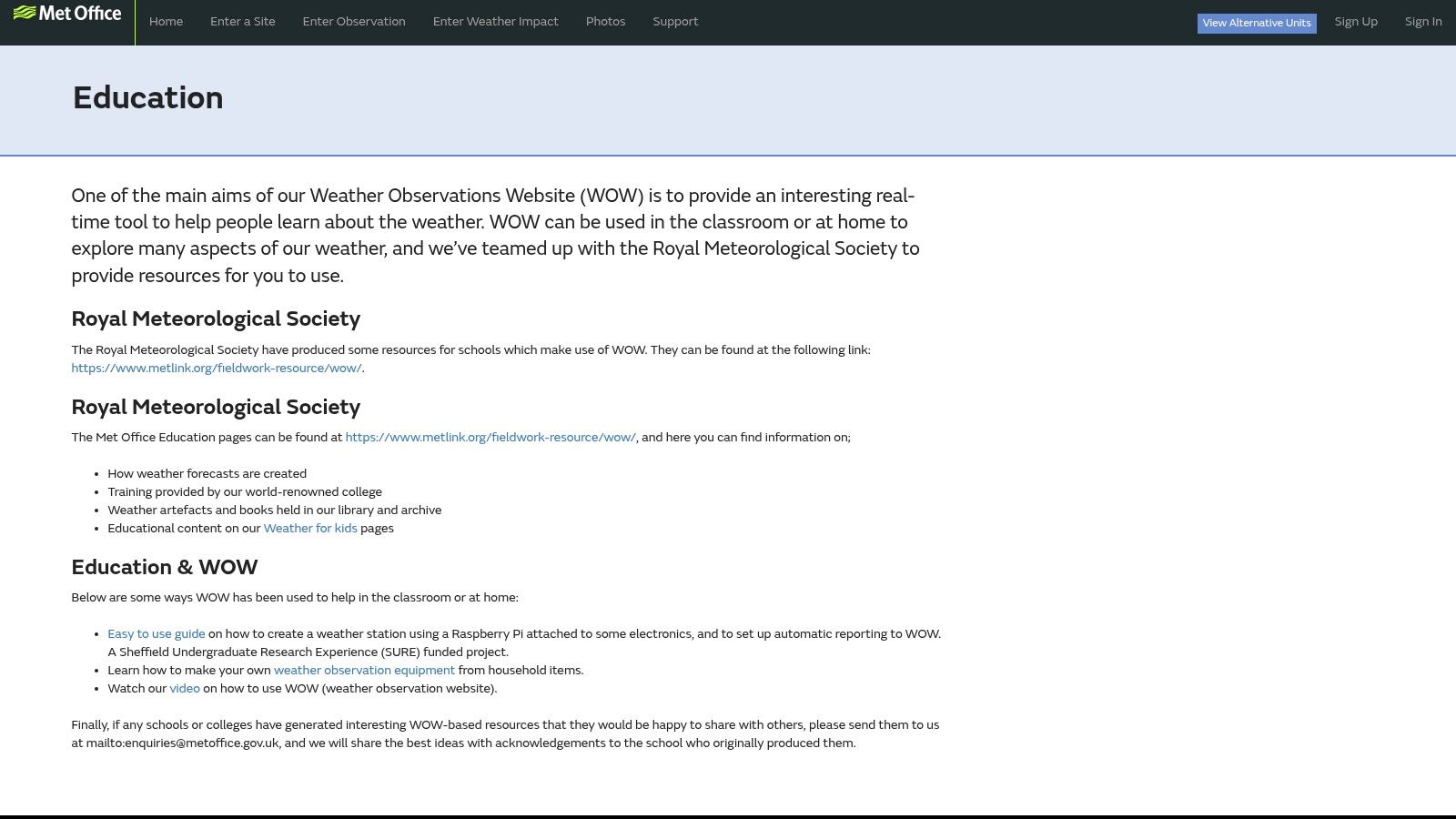Select Enter Observation in navigation bar

click(354, 22)
